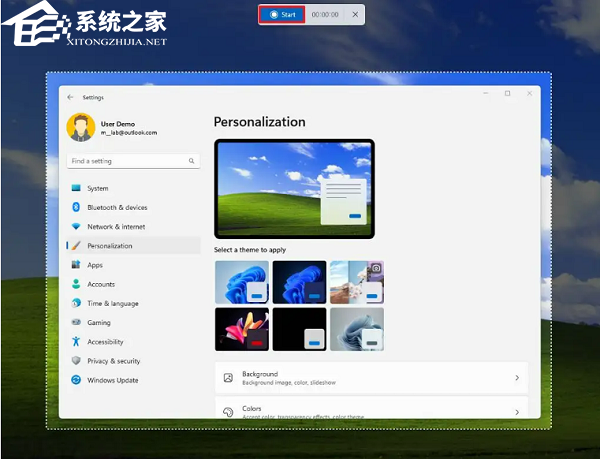The image size is (600, 459).
Task: Expand the Colors settings row
Action: [x=371, y=411]
